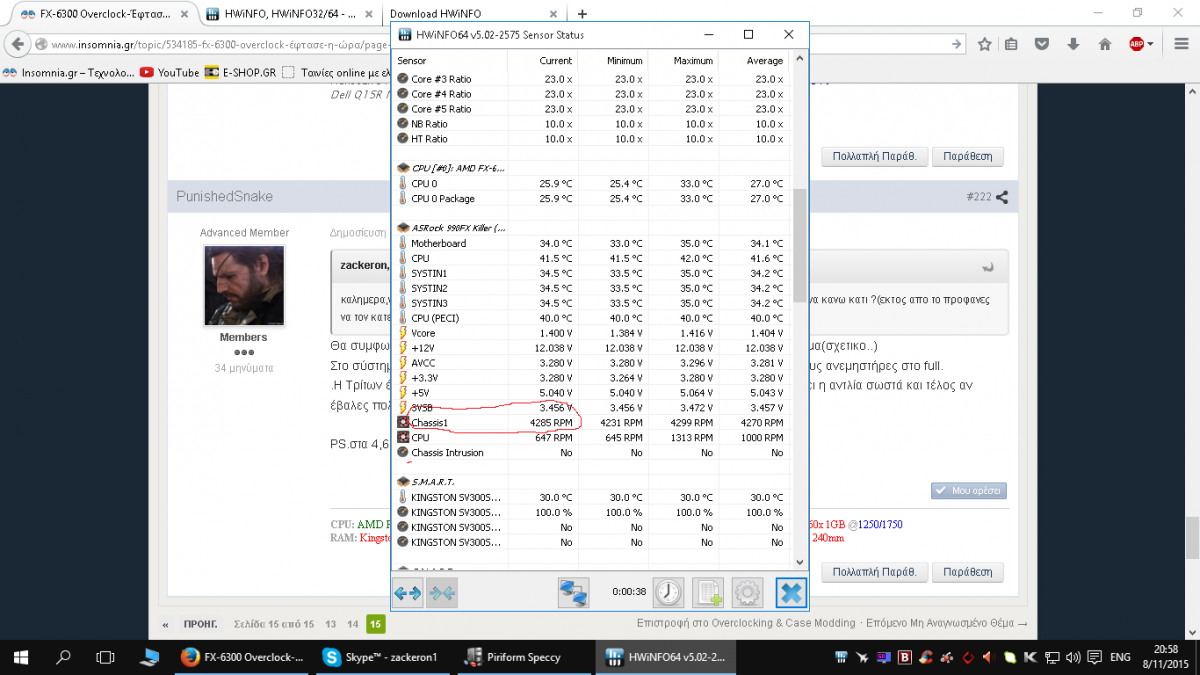
Task: Select the Chassis Intrusion sensor row
Action: pyautogui.click(x=591, y=453)
